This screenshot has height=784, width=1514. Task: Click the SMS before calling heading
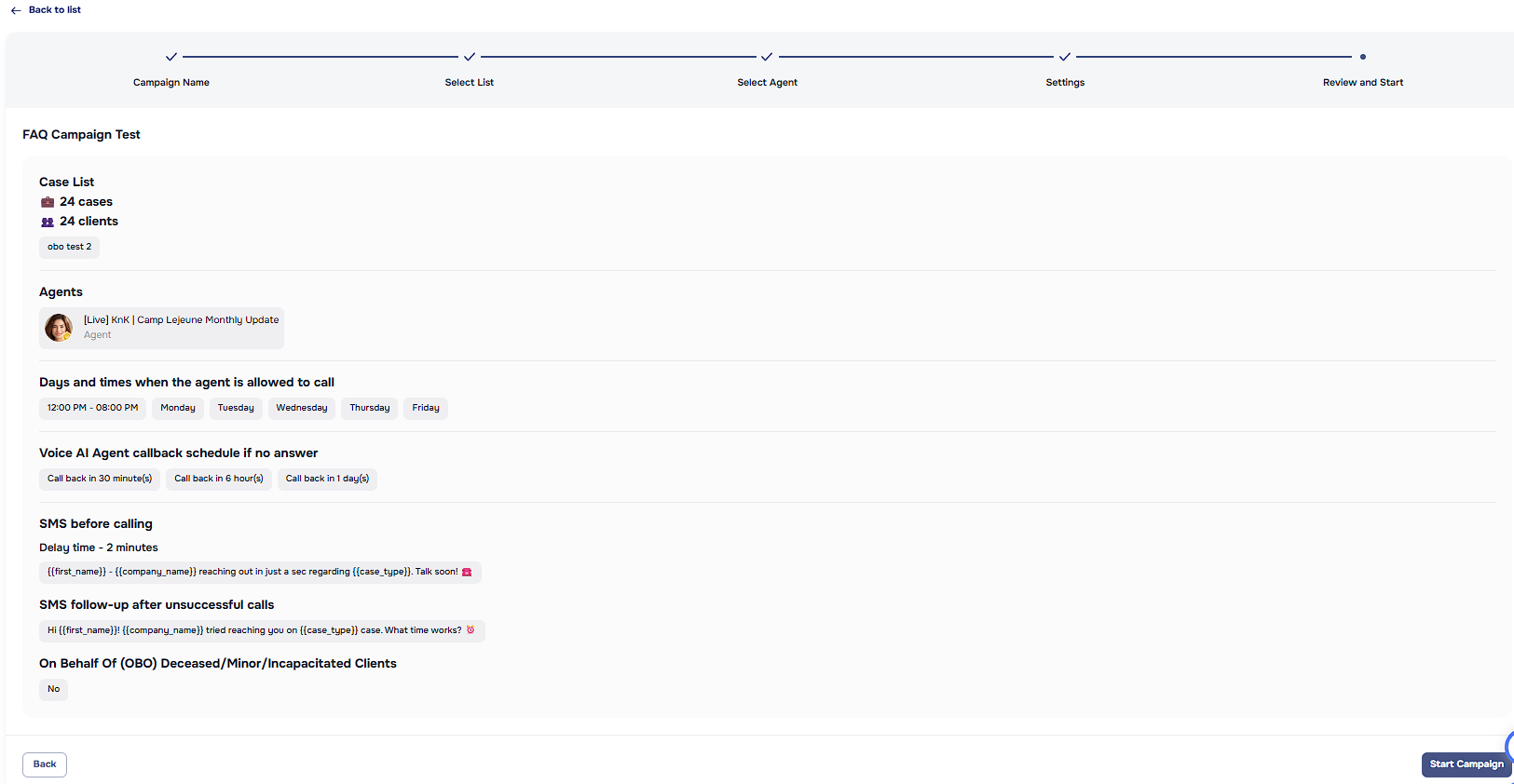click(x=96, y=524)
